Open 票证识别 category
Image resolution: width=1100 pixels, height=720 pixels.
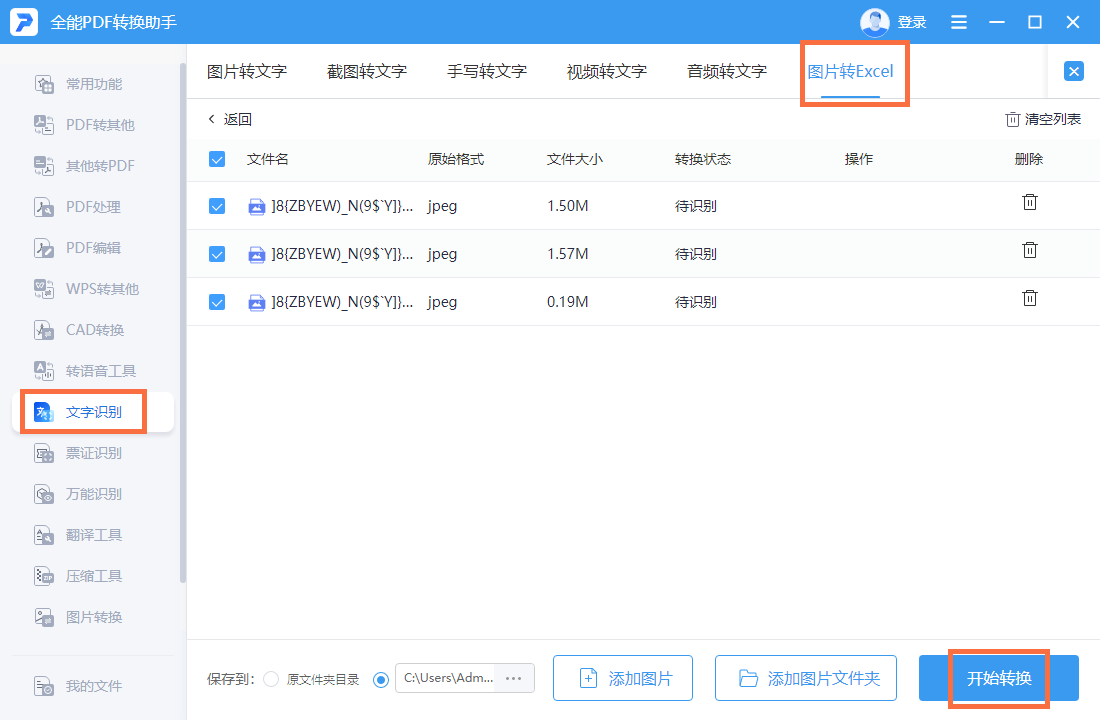pos(78,453)
